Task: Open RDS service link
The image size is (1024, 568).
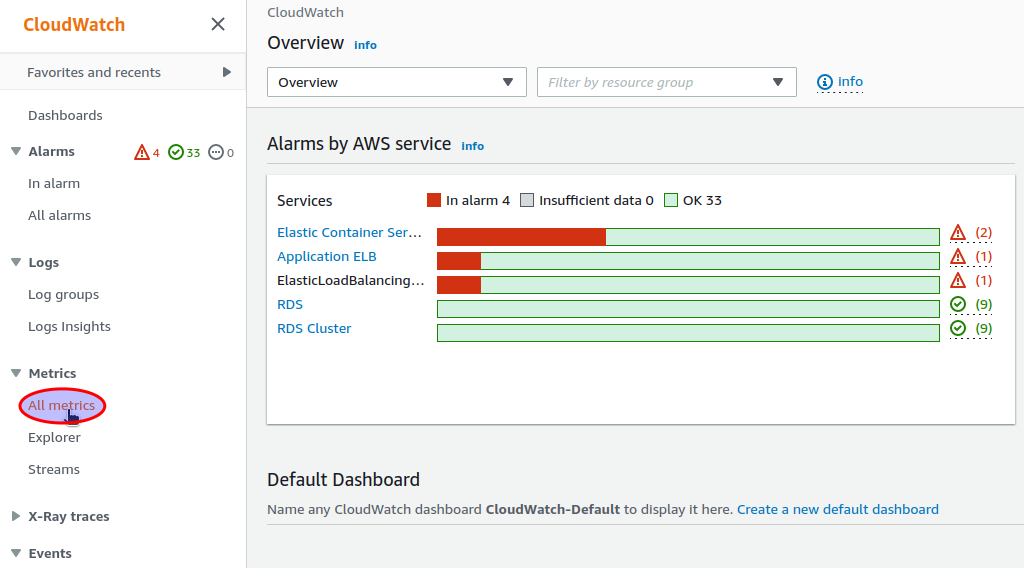Action: tap(290, 305)
